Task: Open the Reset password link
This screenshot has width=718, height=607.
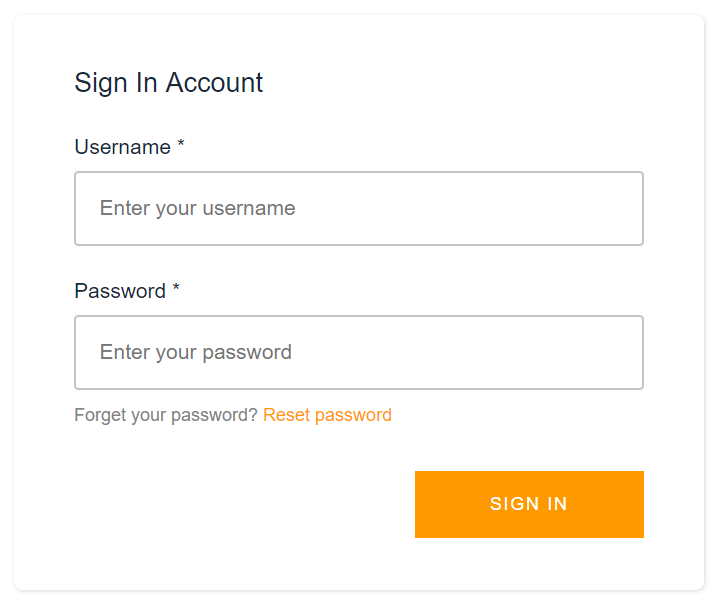Action: (327, 415)
